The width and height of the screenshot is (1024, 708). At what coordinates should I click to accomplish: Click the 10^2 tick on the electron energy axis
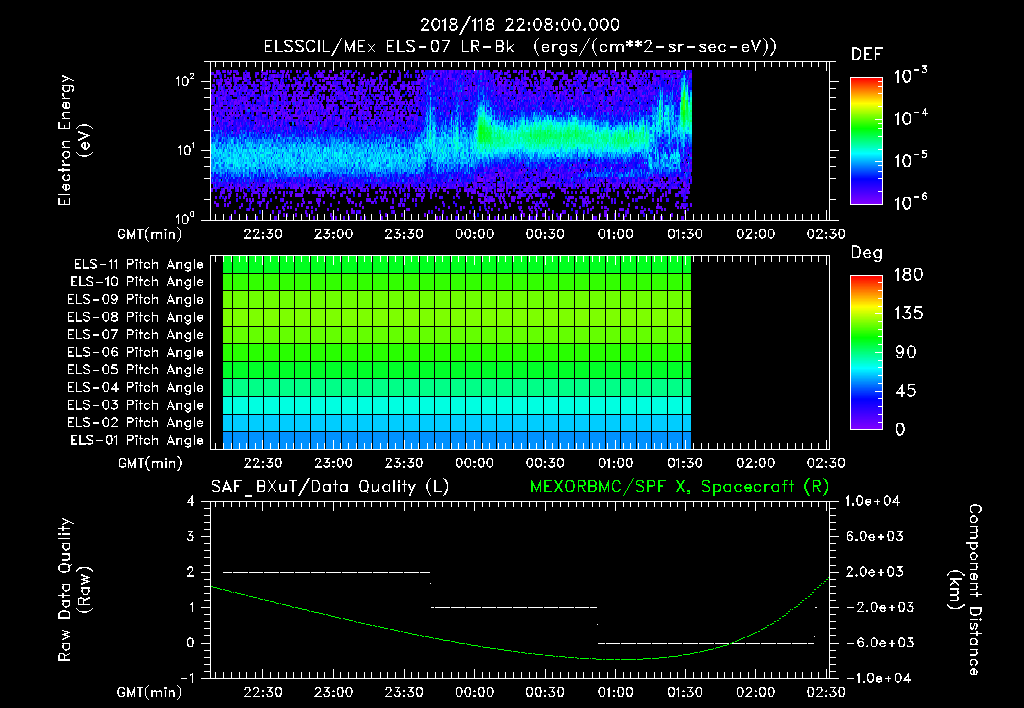click(185, 81)
